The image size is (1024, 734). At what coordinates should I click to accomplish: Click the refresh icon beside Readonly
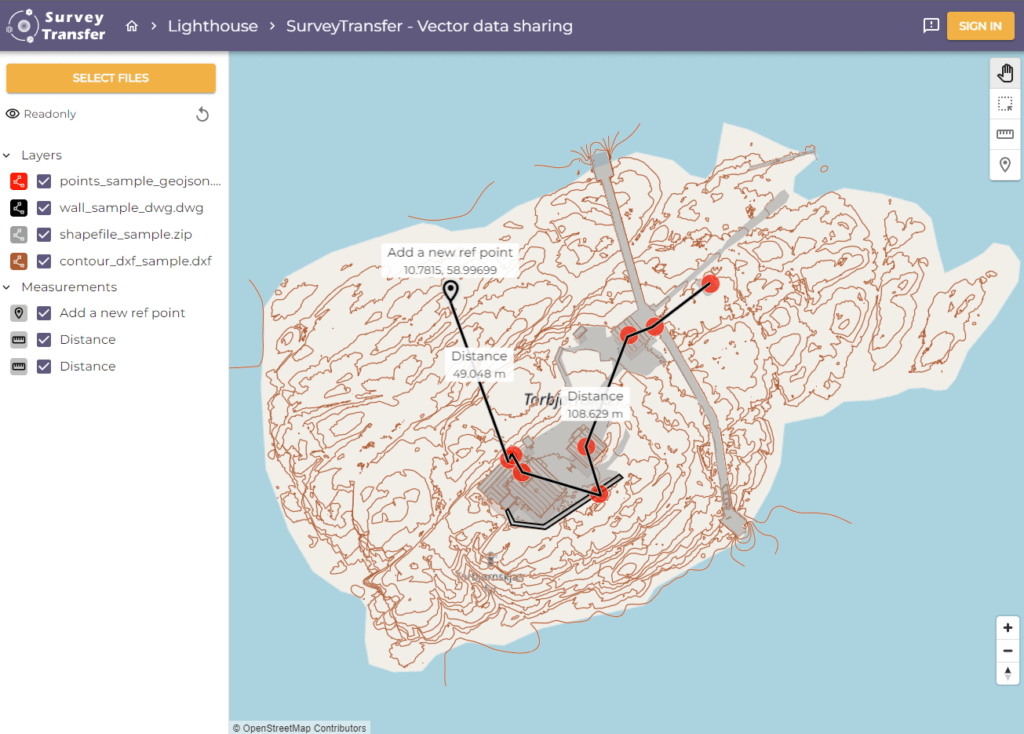pos(203,114)
